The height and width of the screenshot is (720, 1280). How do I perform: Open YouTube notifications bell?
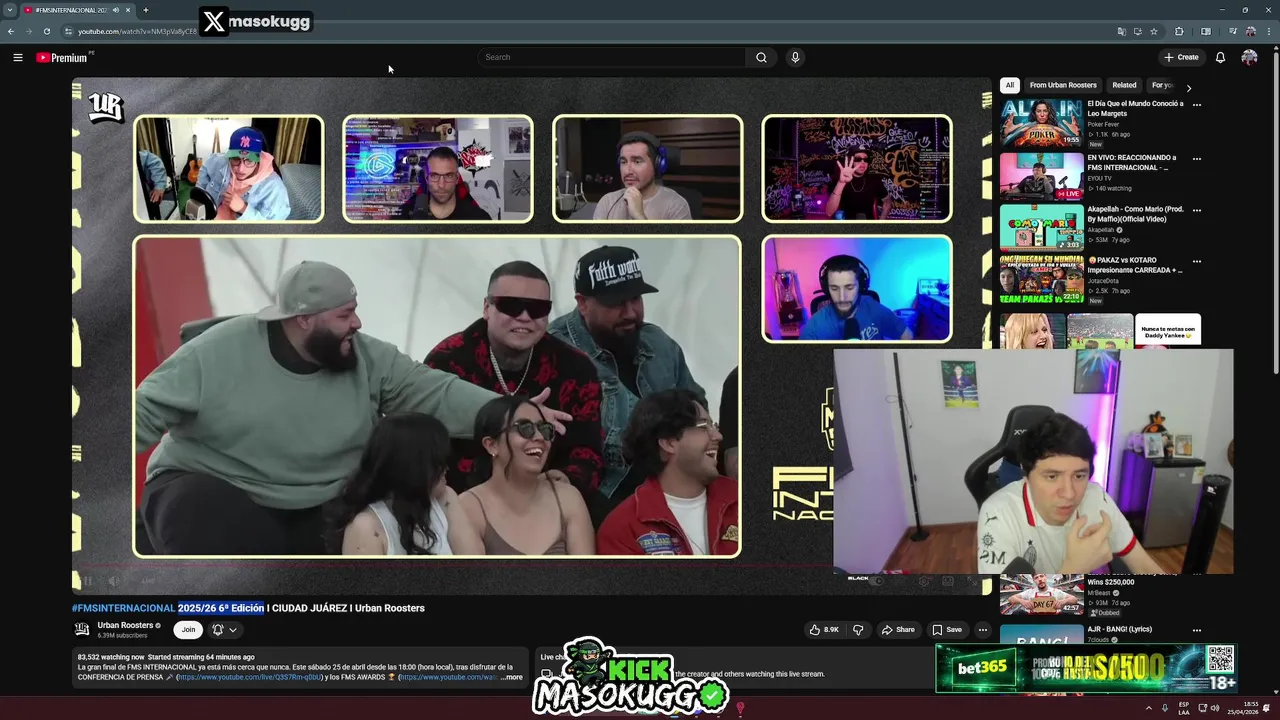coord(1220,57)
